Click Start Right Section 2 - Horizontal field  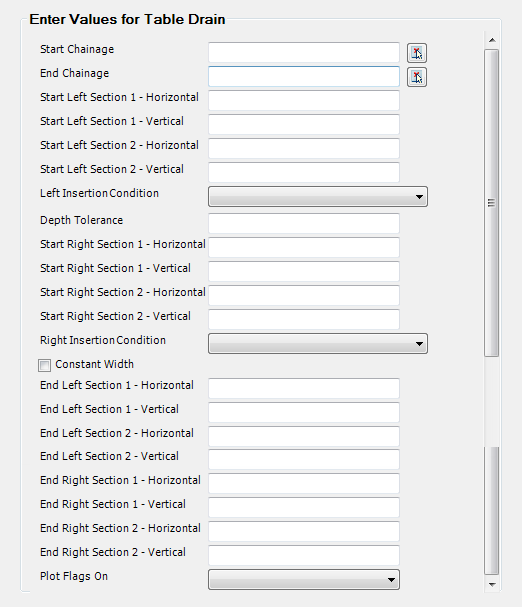point(304,295)
